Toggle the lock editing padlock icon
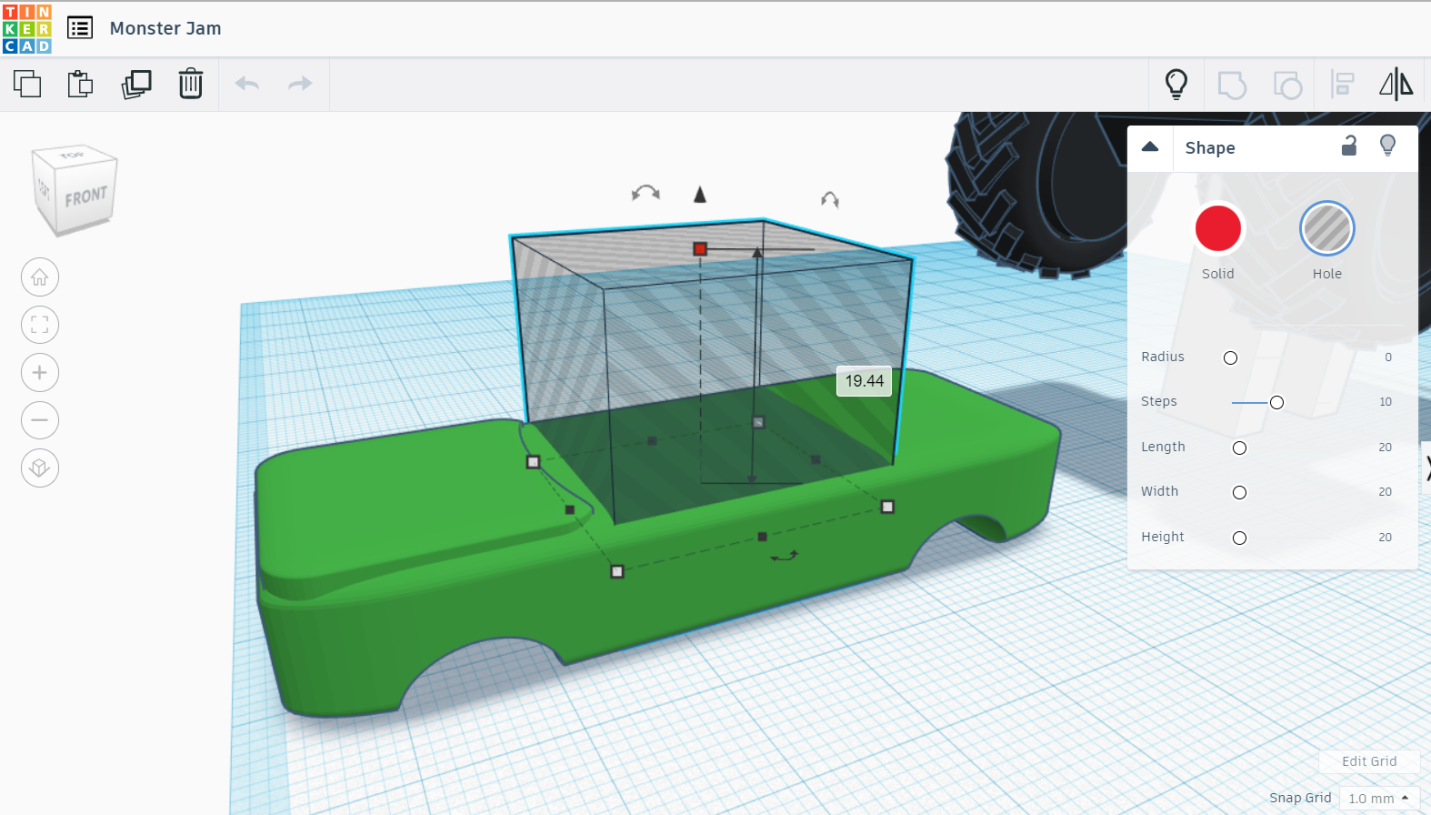This screenshot has width=1431, height=815. (1349, 146)
